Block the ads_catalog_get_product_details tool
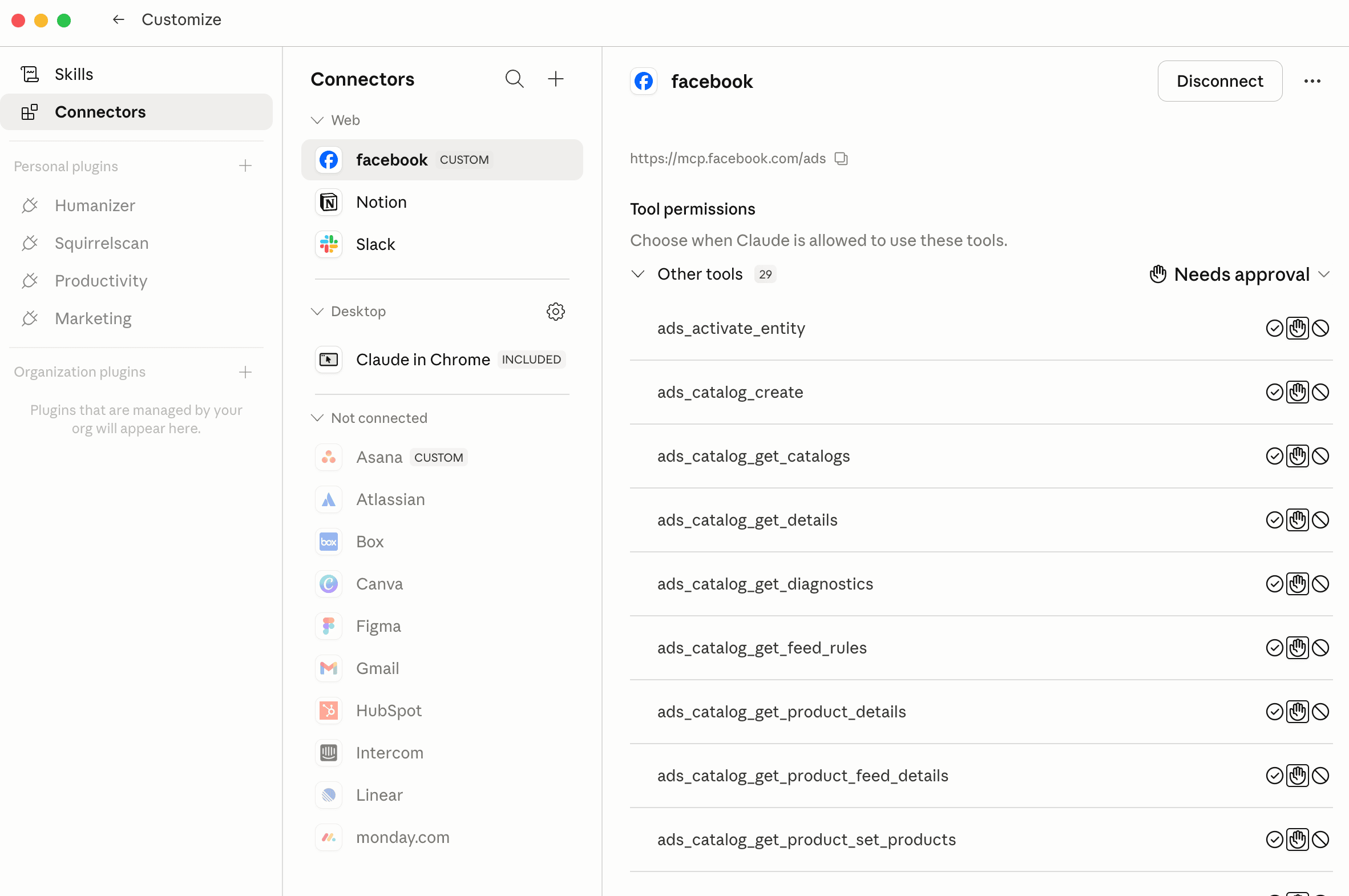1349x896 pixels. tap(1320, 713)
